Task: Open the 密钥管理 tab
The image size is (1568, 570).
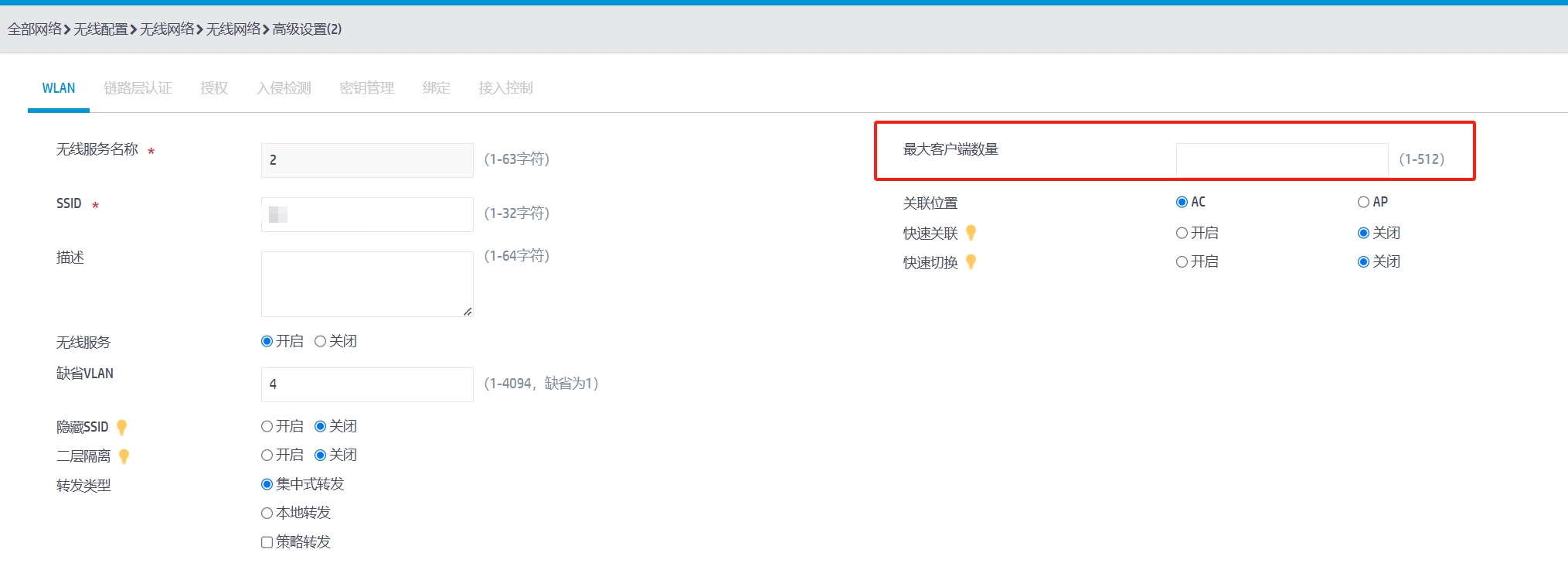Action: [366, 88]
